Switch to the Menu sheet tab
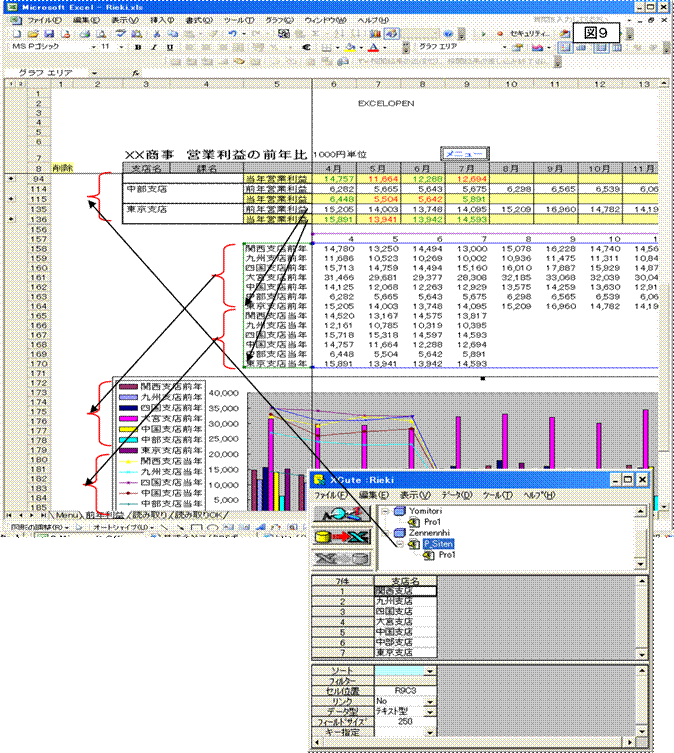 point(67,515)
